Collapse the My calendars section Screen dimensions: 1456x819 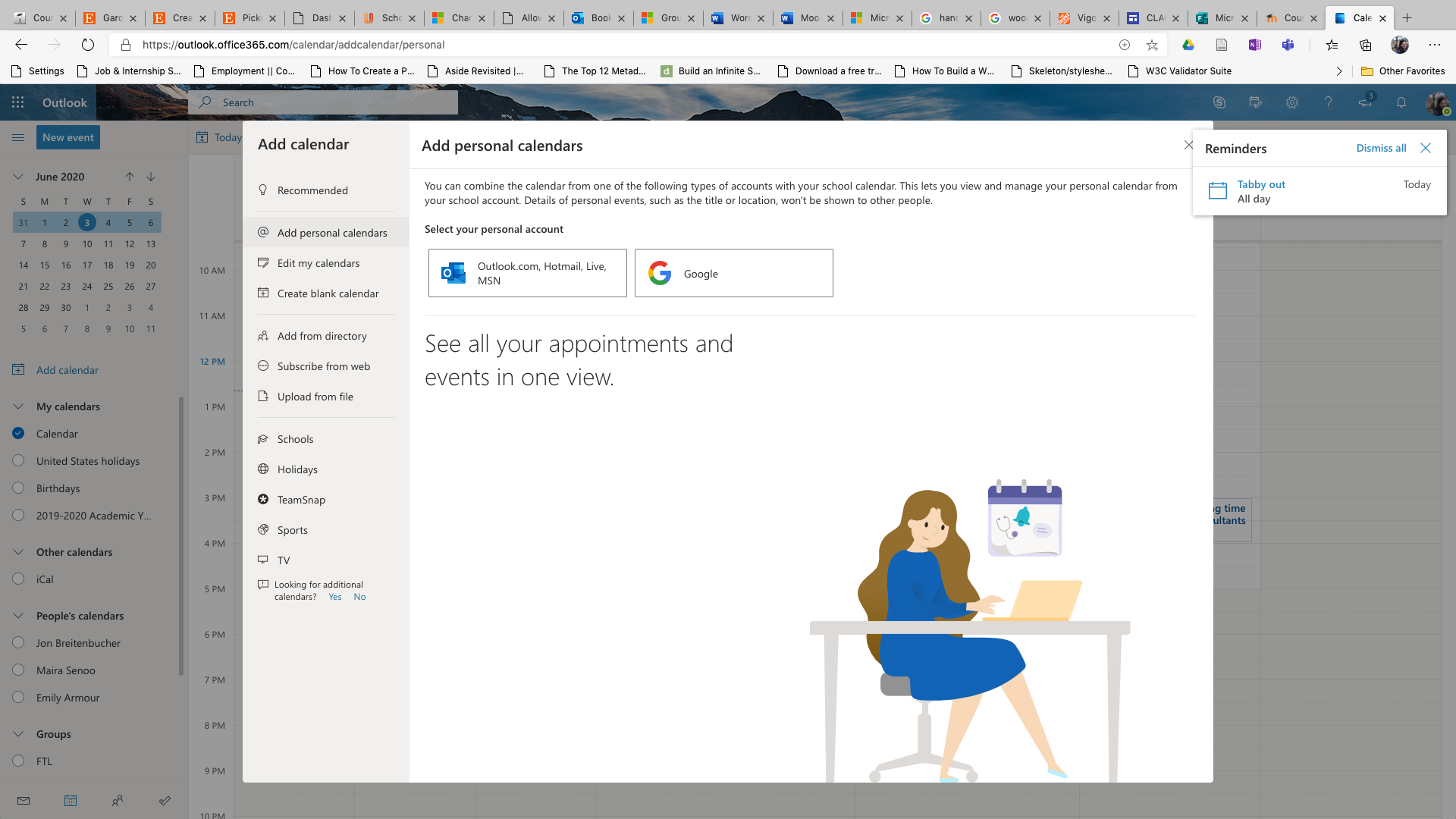click(19, 406)
